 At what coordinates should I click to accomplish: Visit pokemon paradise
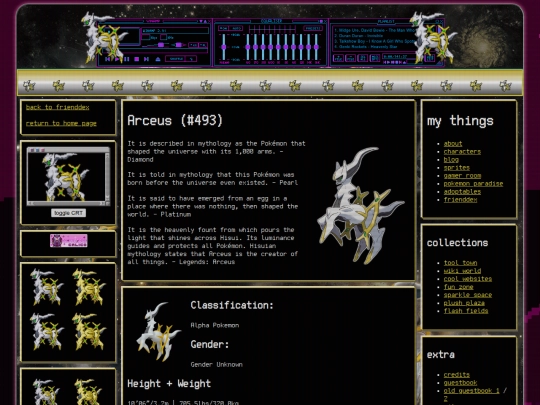pyautogui.click(x=473, y=184)
